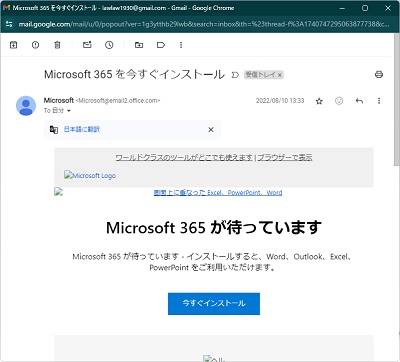Open the Excel、PowerPoint、Word image link
Image resolution: width=400 pixels, height=362 pixels.
pos(218,193)
